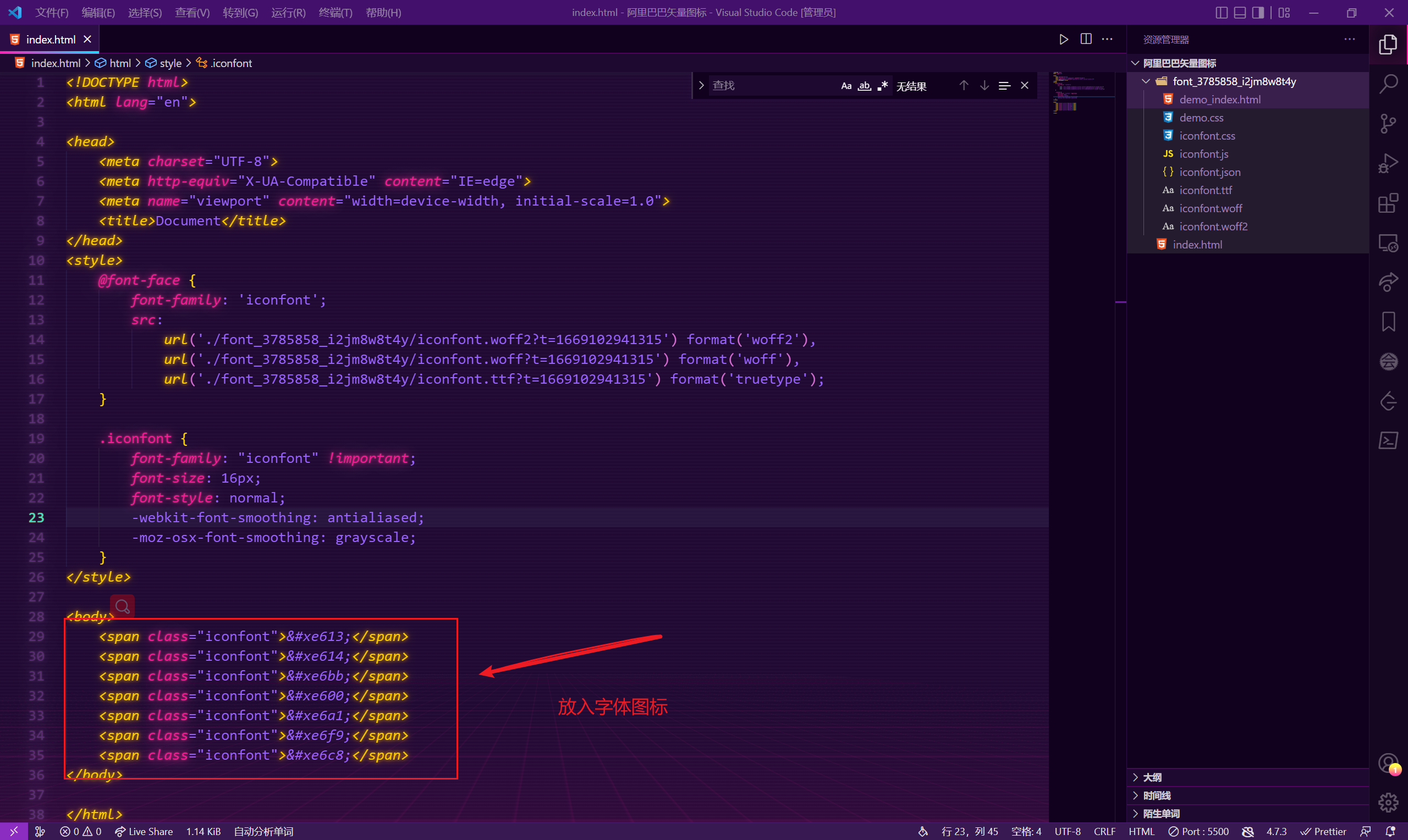Viewport: 1408px width, 840px height.
Task: Close the index.html editor tab
Action: (87, 39)
